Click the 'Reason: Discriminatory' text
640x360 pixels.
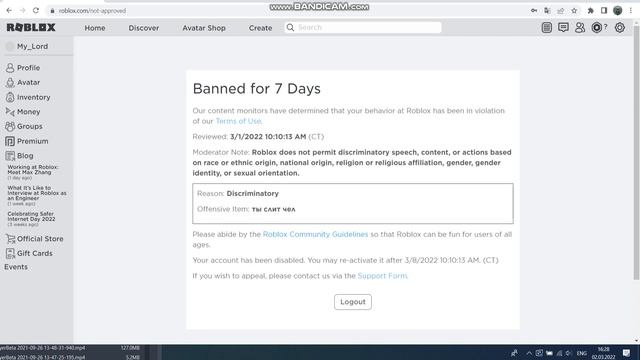pos(238,193)
